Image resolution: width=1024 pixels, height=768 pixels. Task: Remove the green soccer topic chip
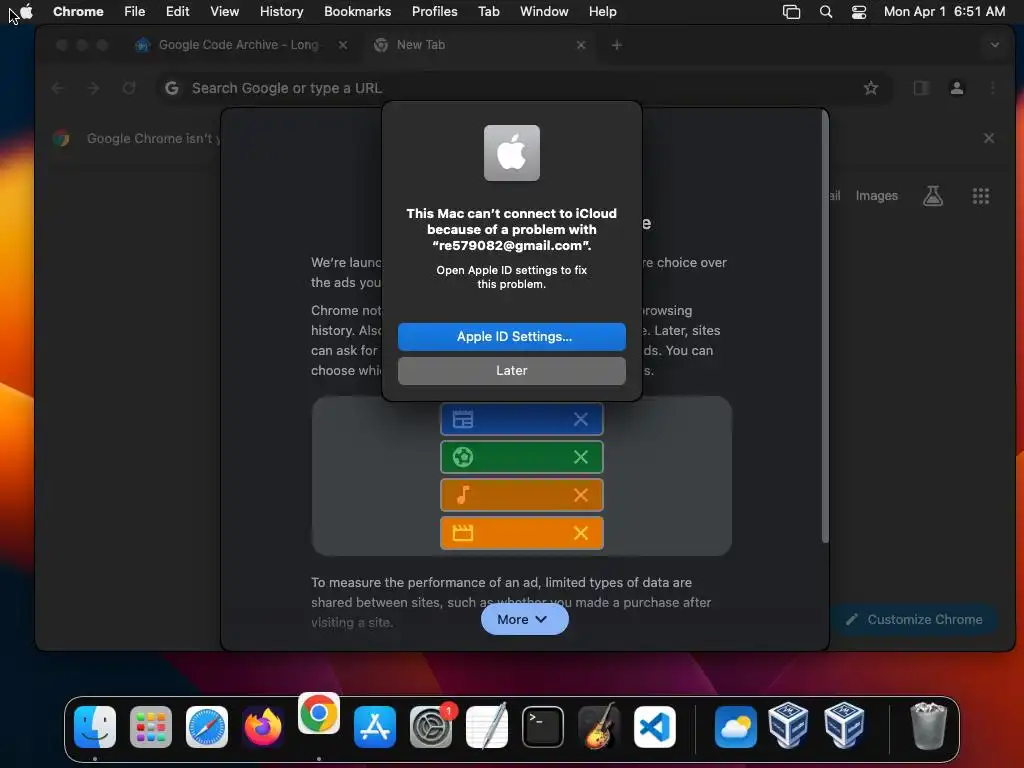(x=581, y=457)
